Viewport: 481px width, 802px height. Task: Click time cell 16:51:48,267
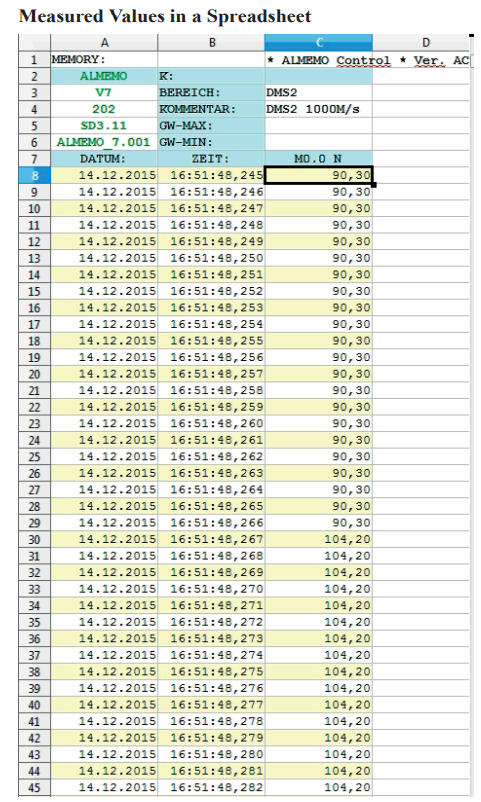211,540
